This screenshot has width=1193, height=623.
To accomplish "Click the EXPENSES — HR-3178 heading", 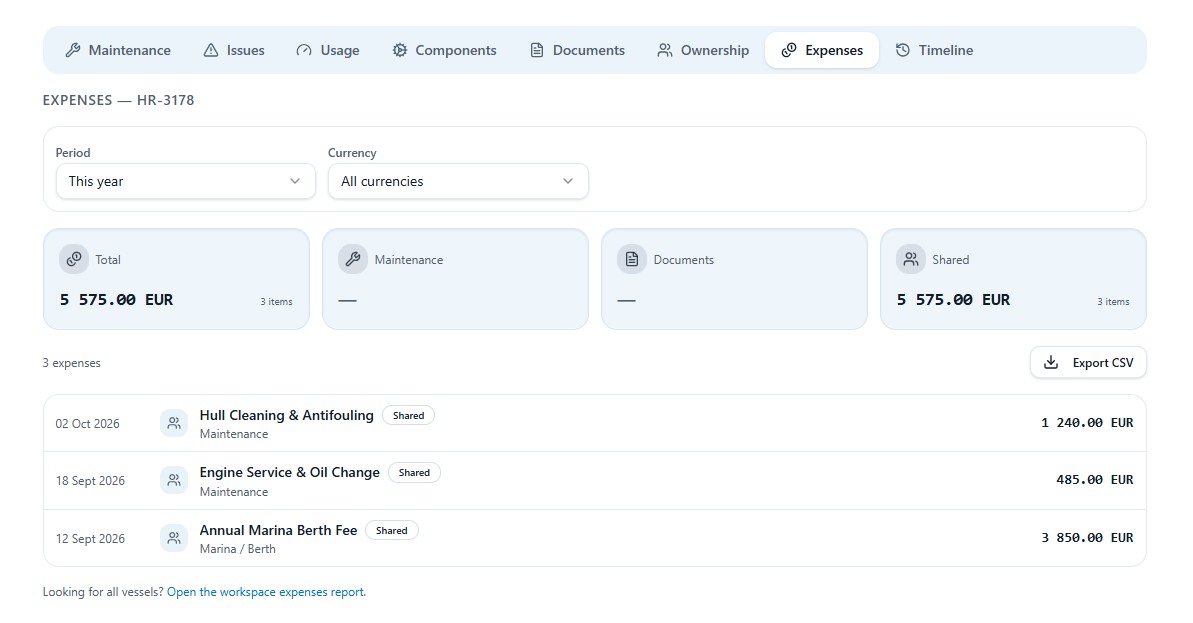I will pyautogui.click(x=119, y=100).
